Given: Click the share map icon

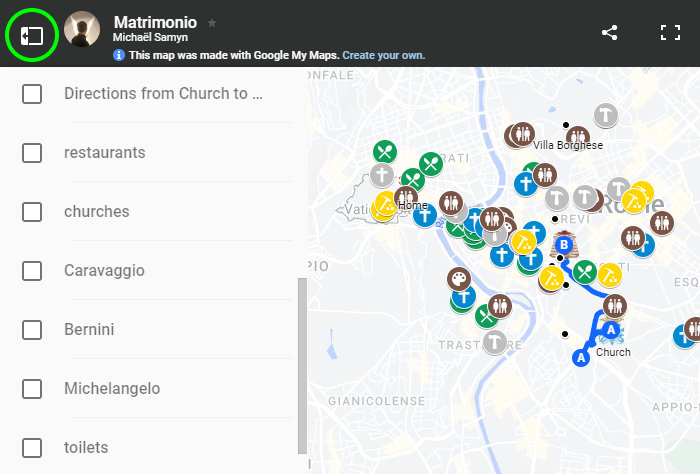Looking at the screenshot, I should [x=610, y=32].
